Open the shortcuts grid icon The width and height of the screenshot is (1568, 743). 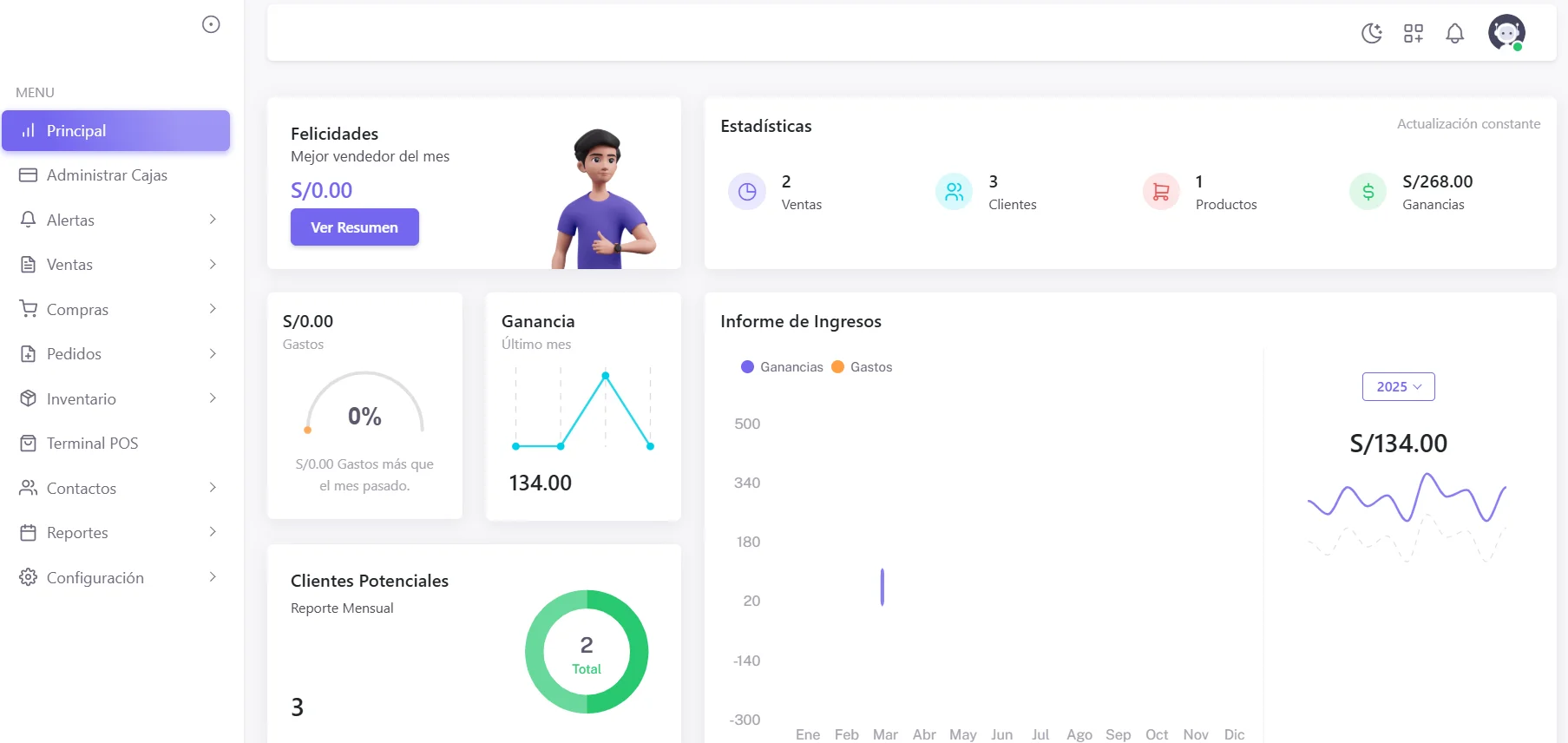click(x=1414, y=33)
